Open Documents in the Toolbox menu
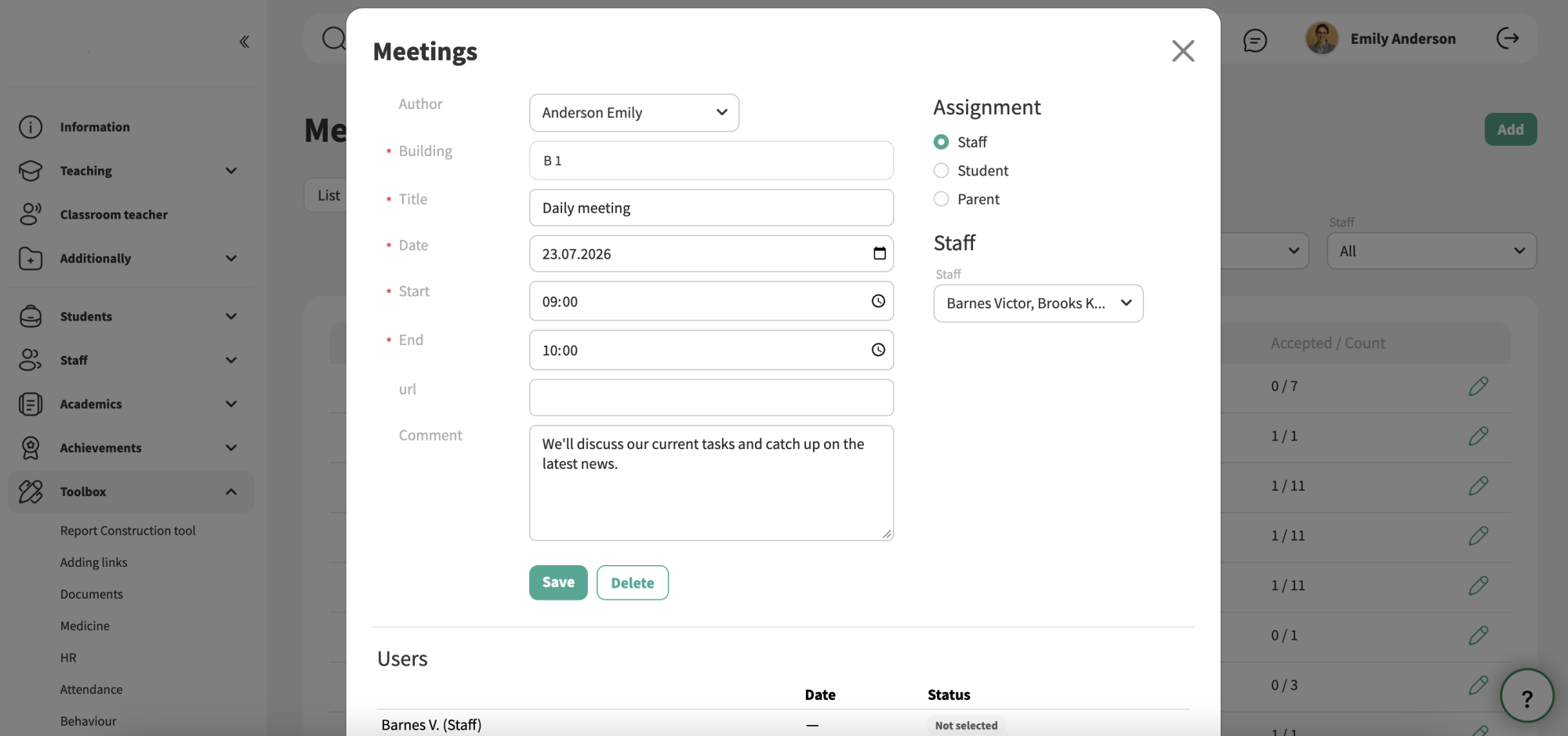The image size is (1568, 736). click(x=92, y=594)
